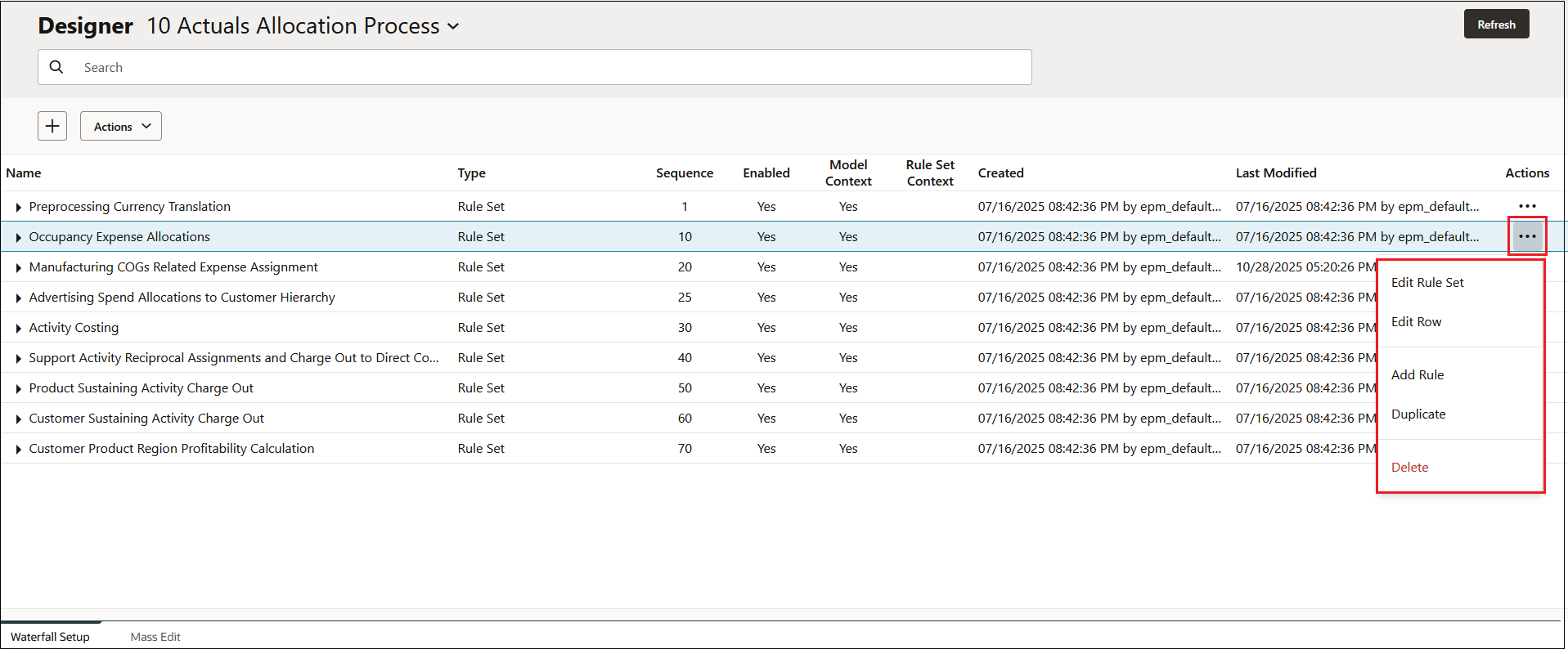Choose Delete in the context menu
Image resolution: width=1568 pixels, height=654 pixels.
point(1410,467)
